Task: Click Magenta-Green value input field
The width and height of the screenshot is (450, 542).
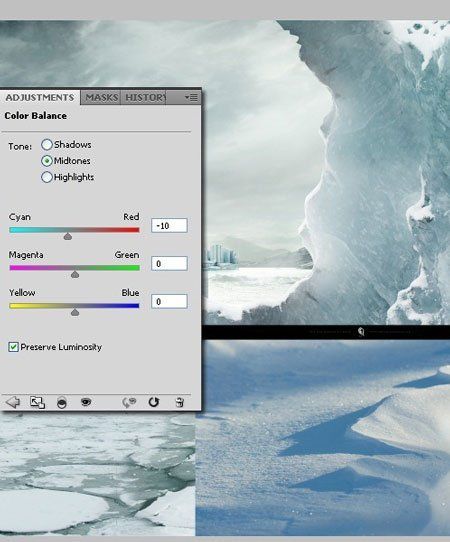Action: (169, 263)
